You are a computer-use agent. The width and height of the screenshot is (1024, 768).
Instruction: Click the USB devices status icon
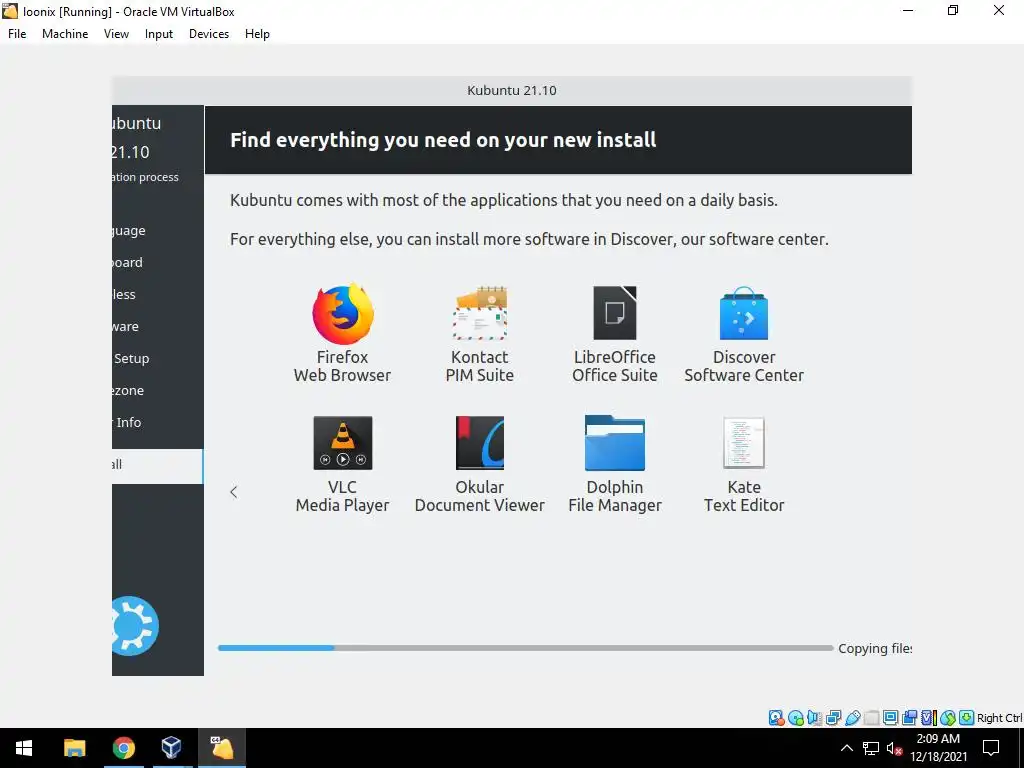point(852,718)
